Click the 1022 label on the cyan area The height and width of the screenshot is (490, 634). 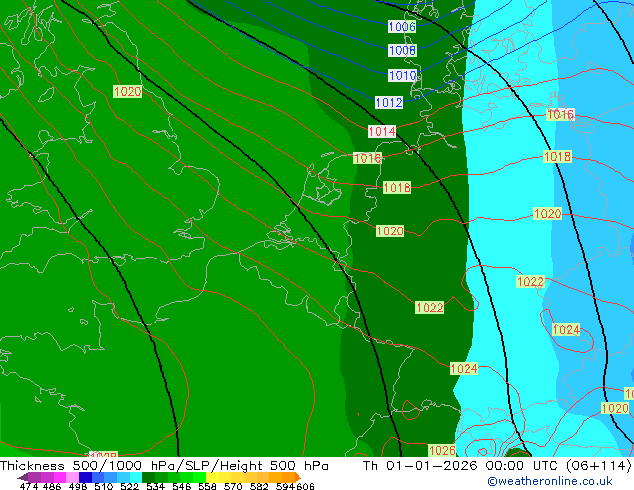click(530, 281)
